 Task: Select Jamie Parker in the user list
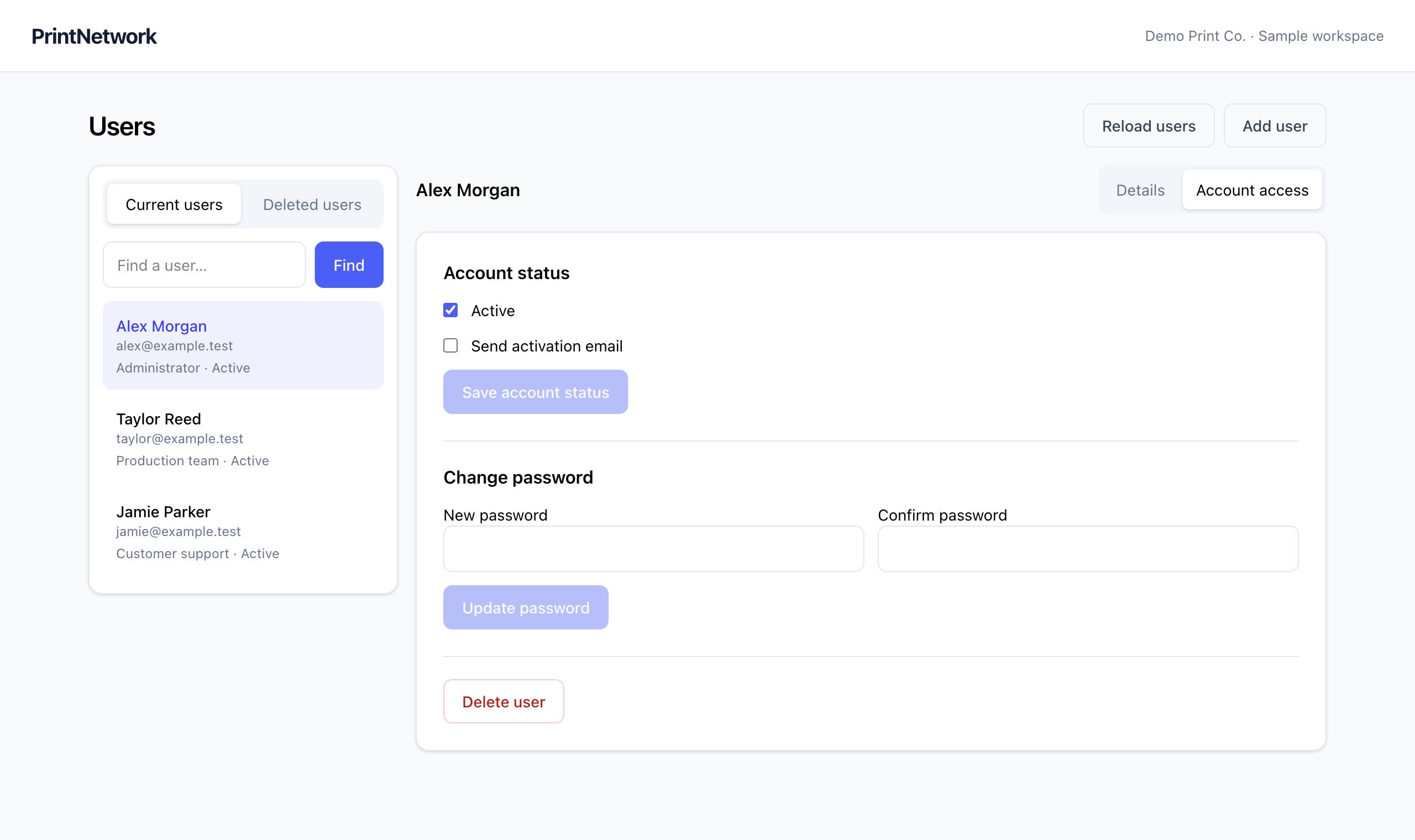pyautogui.click(x=243, y=532)
